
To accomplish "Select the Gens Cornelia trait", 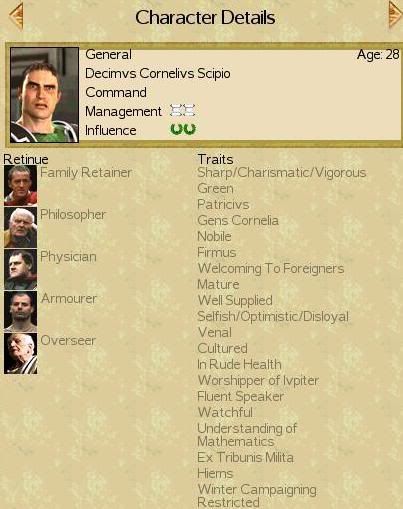I will click(238, 220).
